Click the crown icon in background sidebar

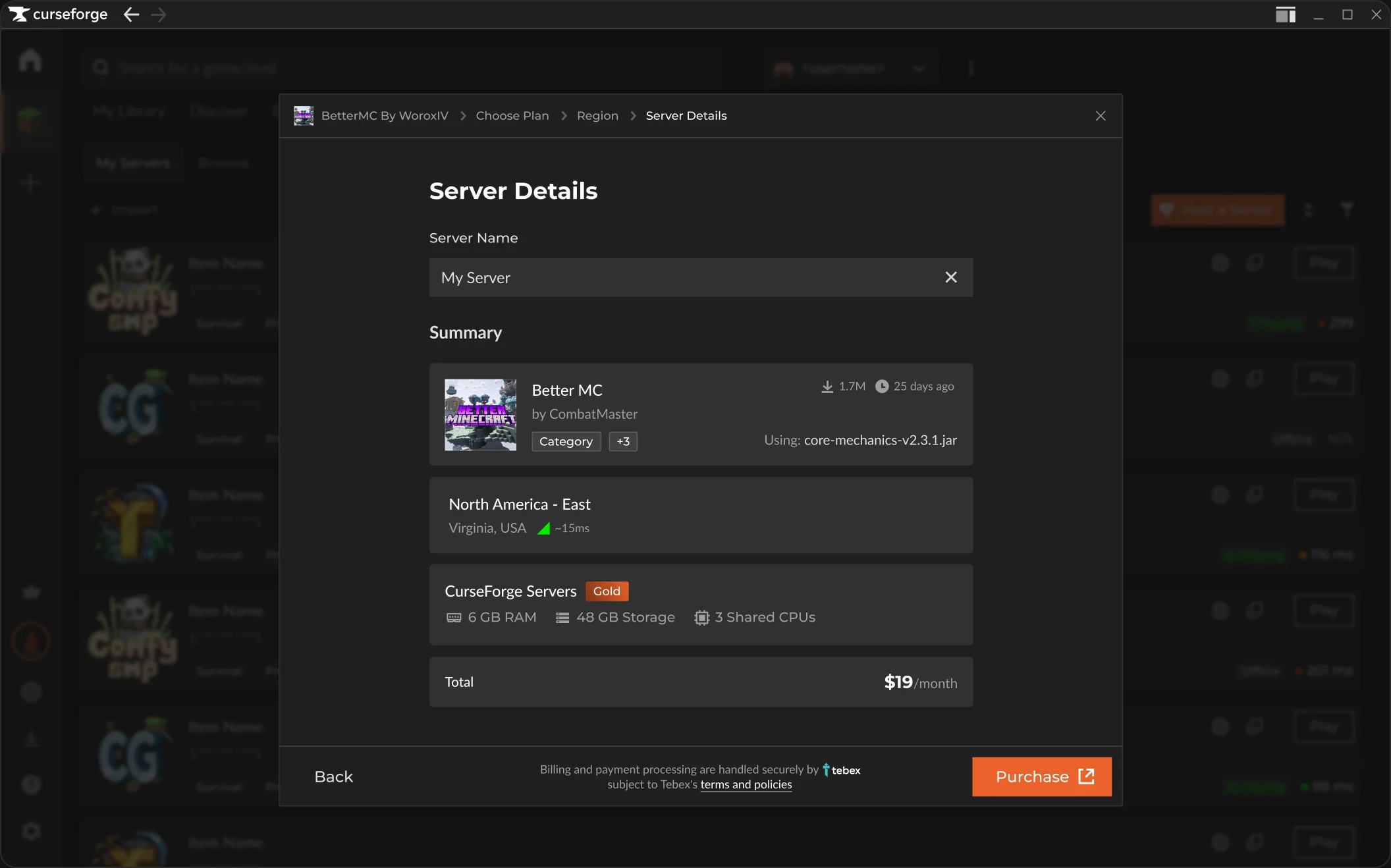point(31,591)
